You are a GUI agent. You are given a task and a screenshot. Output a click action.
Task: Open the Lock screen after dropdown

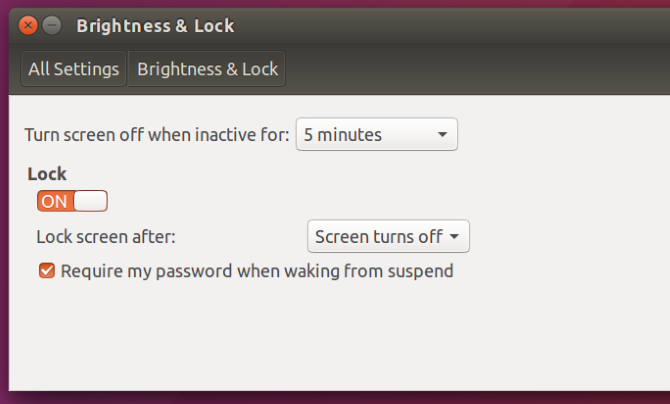coord(387,237)
